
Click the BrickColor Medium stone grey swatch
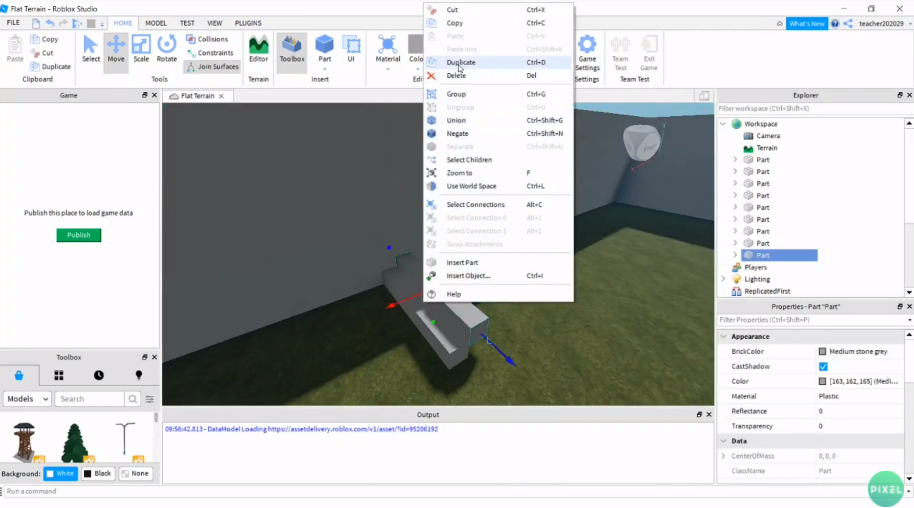coord(822,352)
